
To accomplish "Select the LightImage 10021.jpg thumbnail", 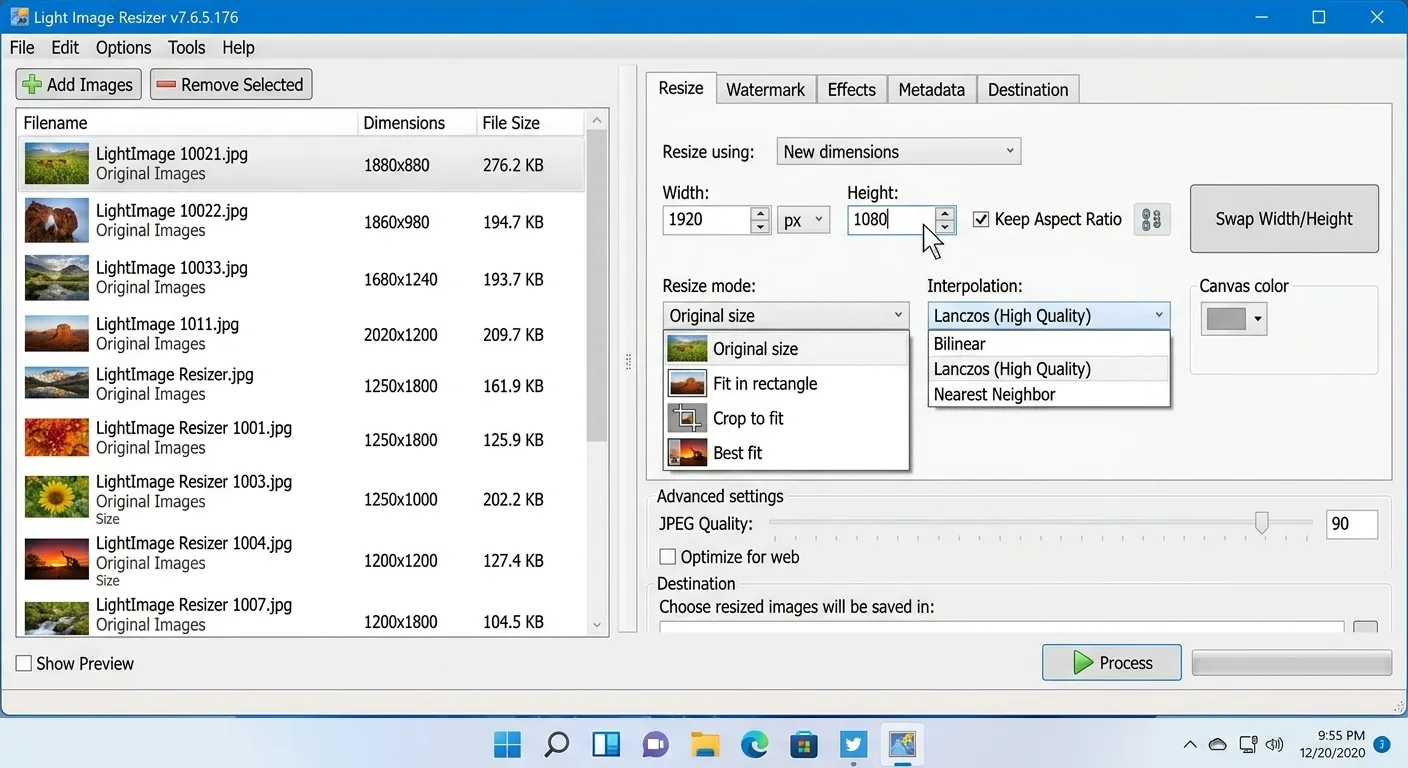I will [57, 164].
